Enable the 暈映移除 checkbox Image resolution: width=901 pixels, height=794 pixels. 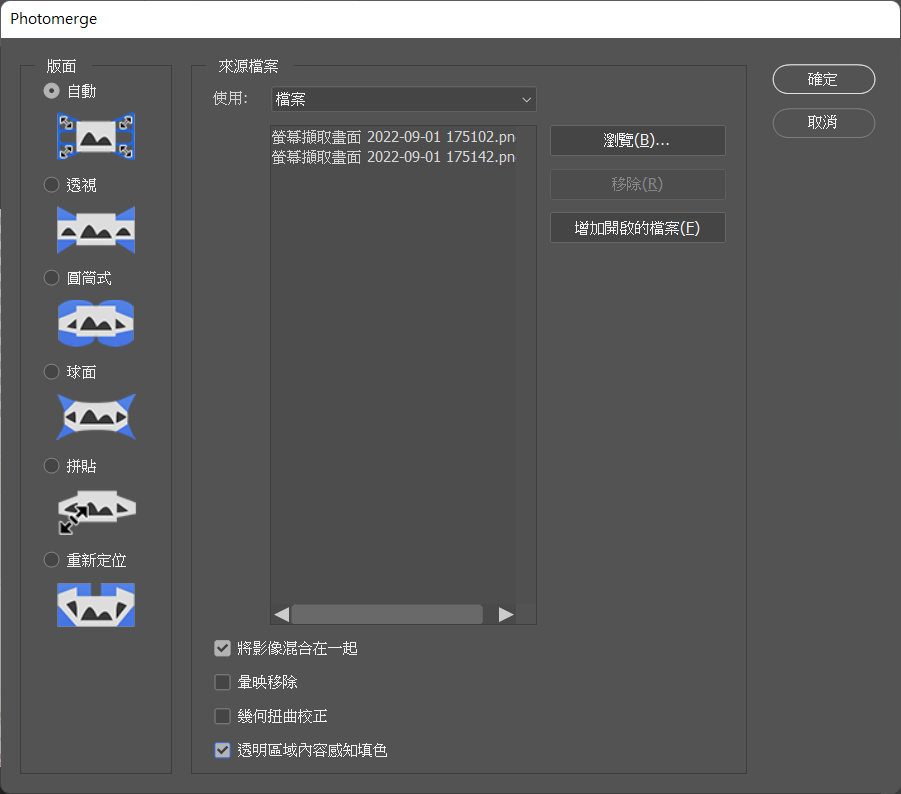pyautogui.click(x=222, y=682)
